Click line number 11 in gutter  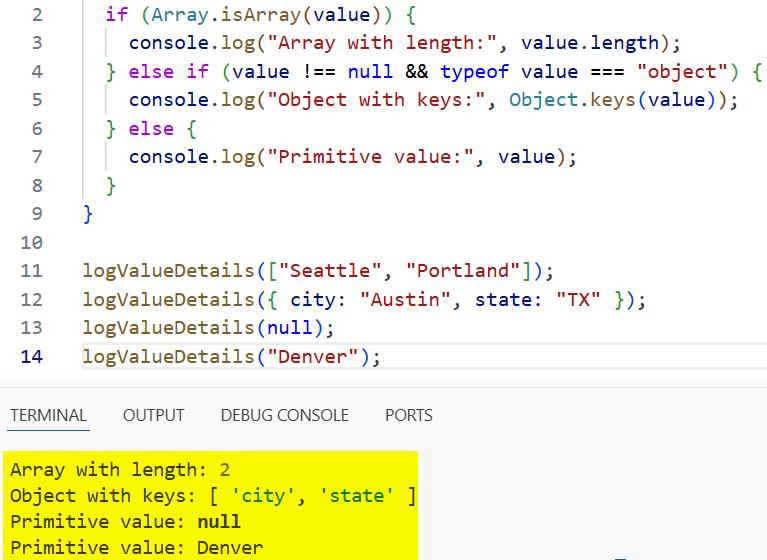(32, 270)
